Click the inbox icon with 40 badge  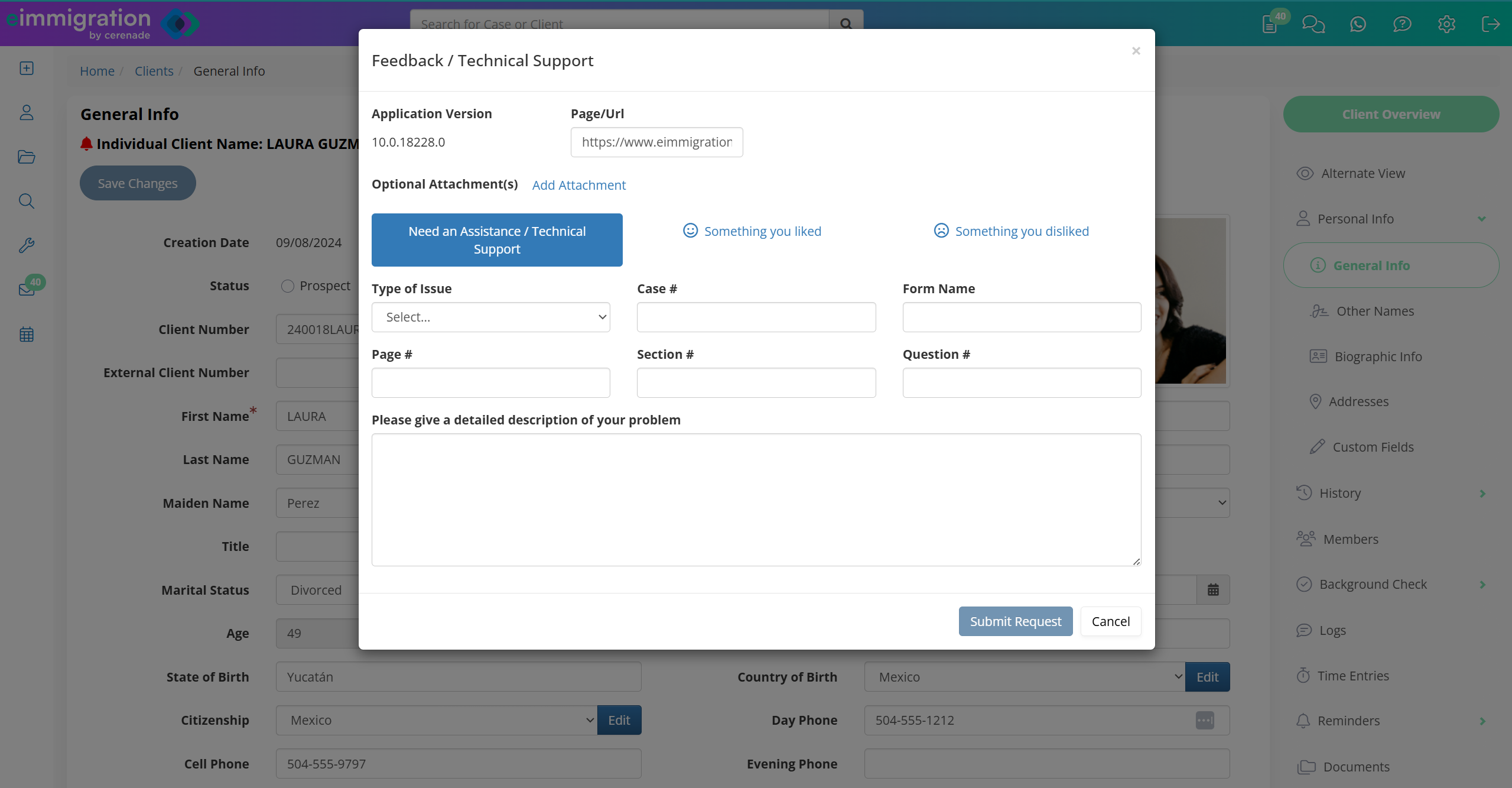click(27, 289)
